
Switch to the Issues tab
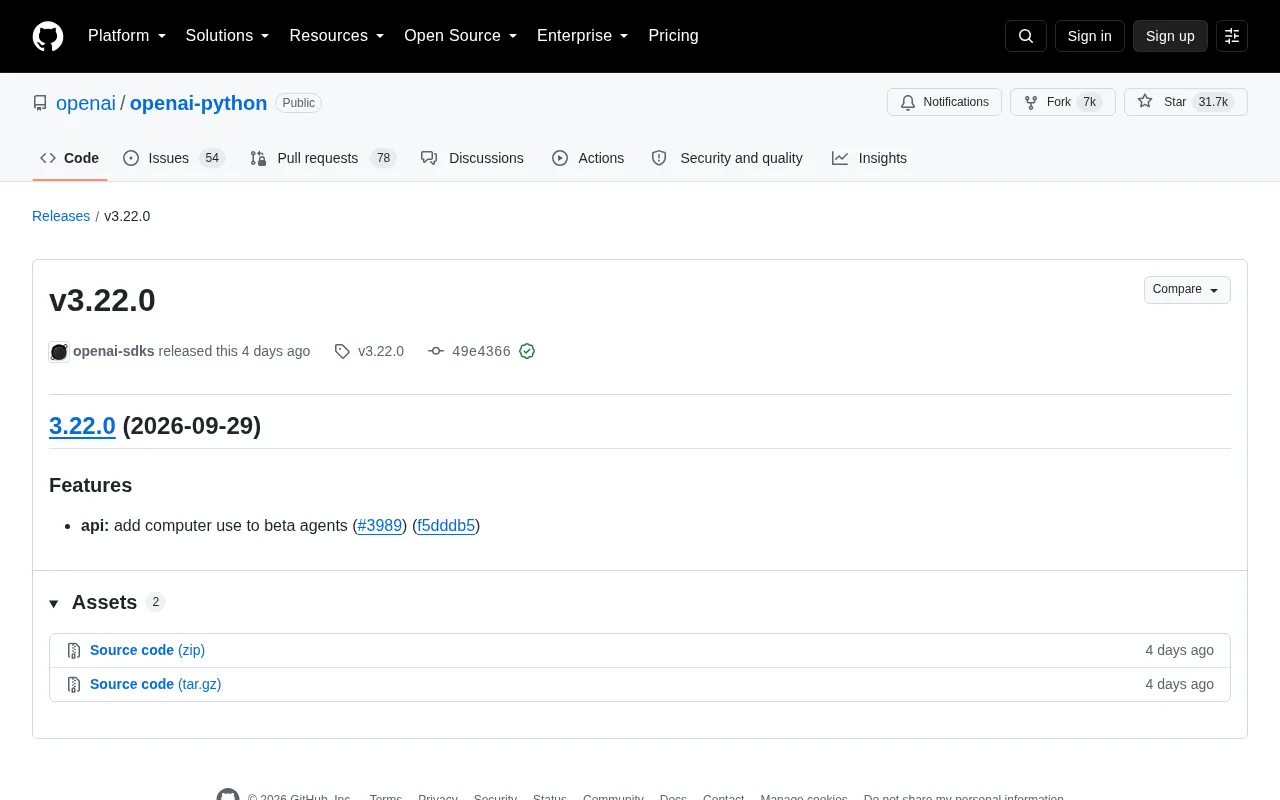click(174, 158)
